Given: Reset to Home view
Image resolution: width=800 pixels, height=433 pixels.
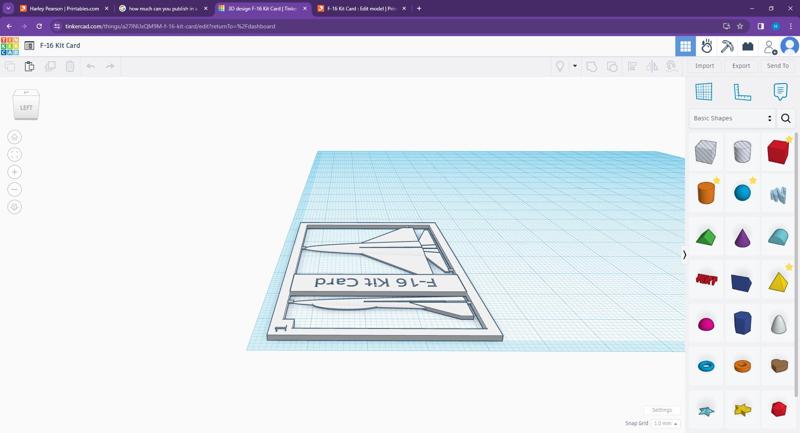Looking at the screenshot, I should point(14,137).
